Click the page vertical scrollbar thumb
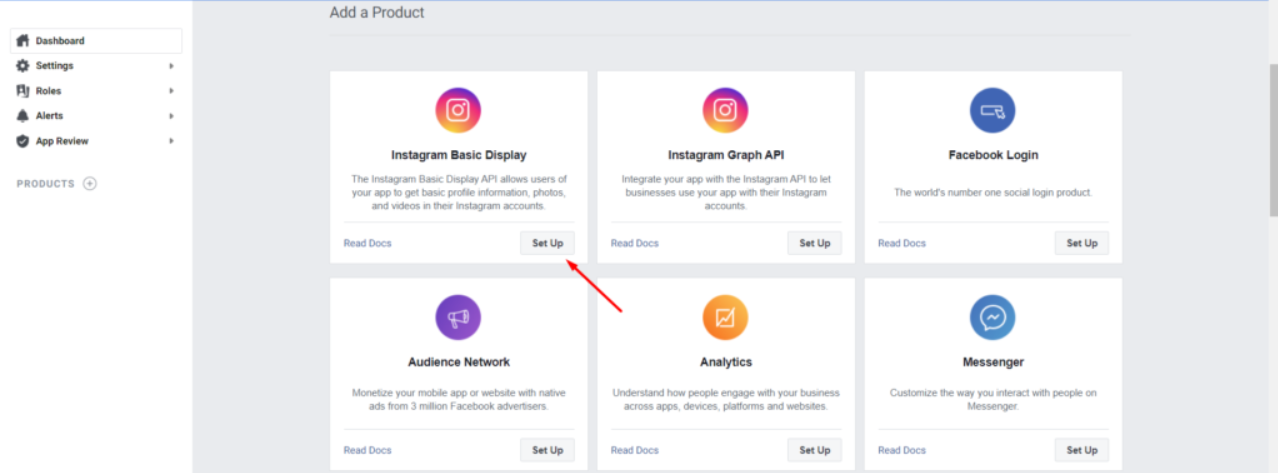The width and height of the screenshot is (1278, 473). (x=1272, y=138)
